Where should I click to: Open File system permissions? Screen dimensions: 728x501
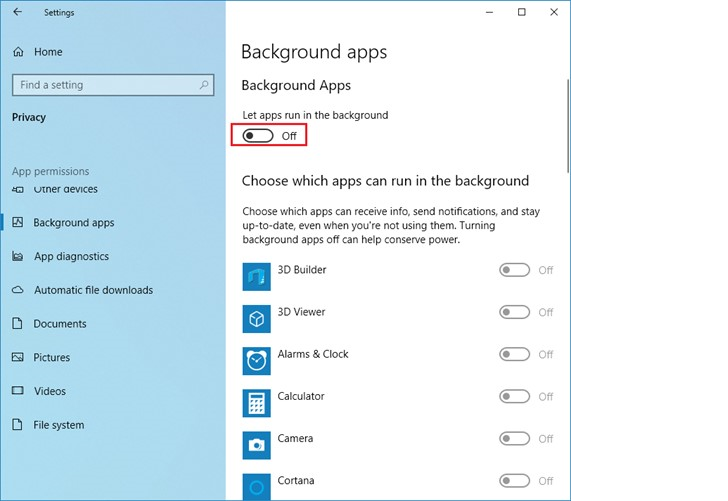(59, 425)
